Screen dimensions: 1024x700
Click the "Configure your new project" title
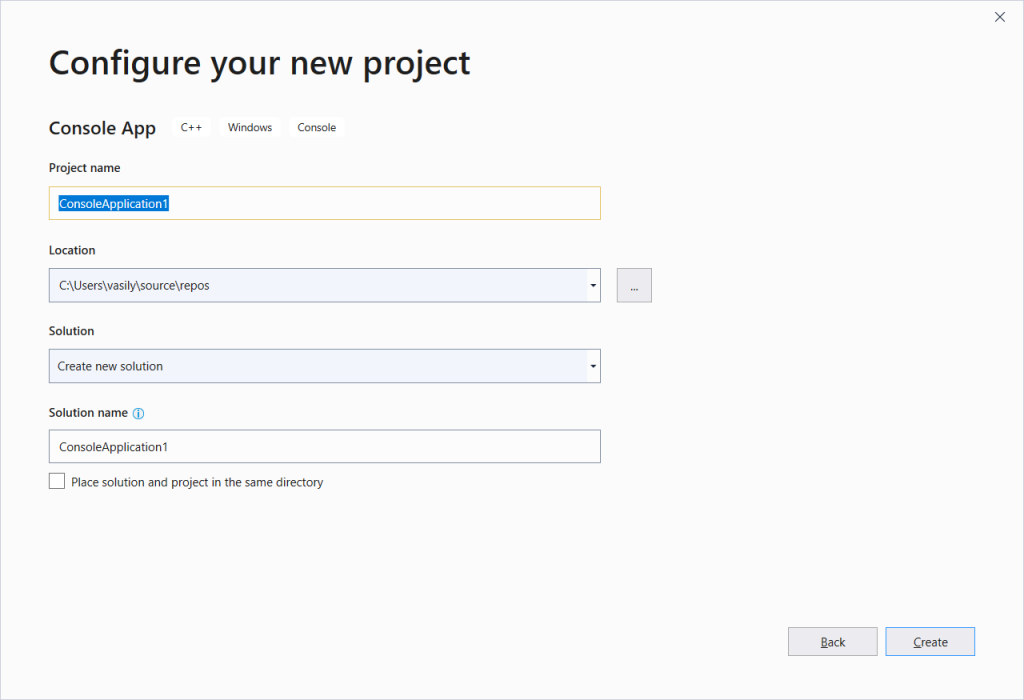click(x=259, y=63)
